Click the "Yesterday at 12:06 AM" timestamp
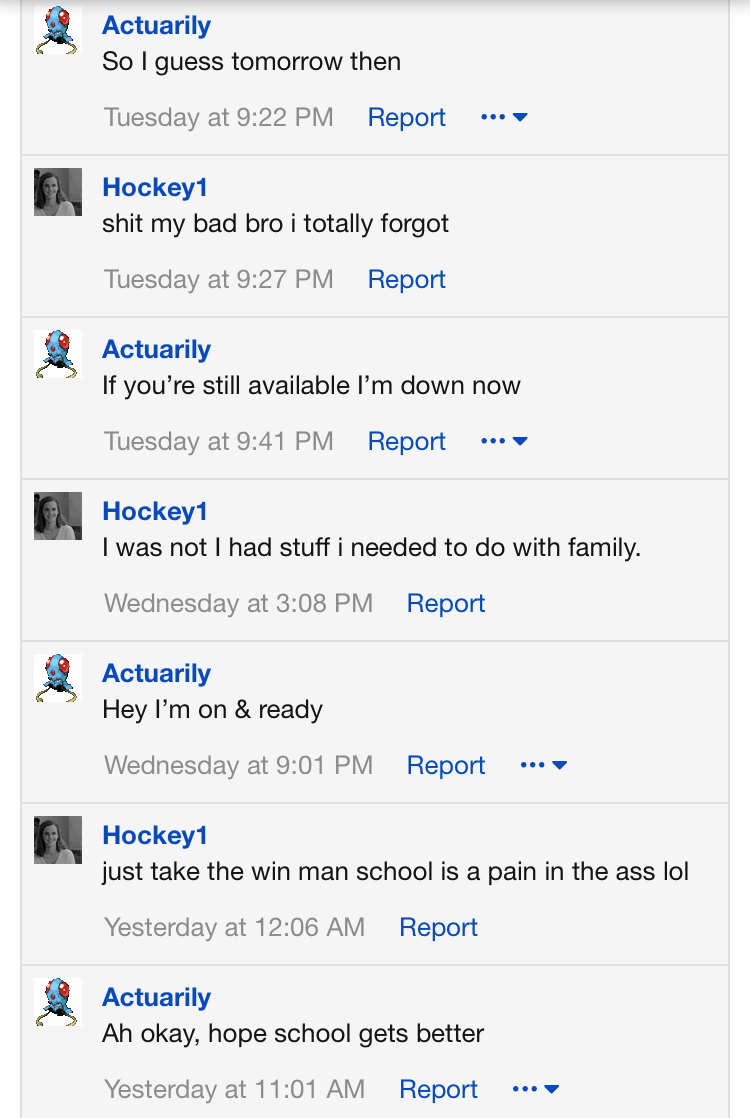The image size is (750, 1118). pos(234,927)
